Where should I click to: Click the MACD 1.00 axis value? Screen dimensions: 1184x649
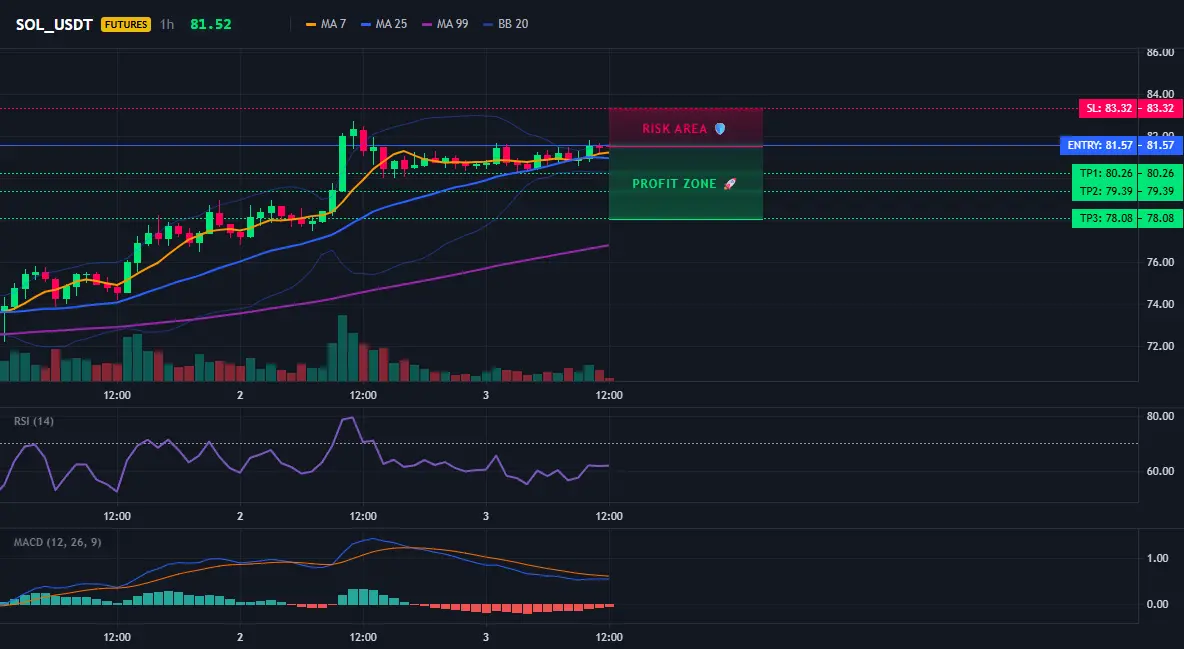[1158, 558]
